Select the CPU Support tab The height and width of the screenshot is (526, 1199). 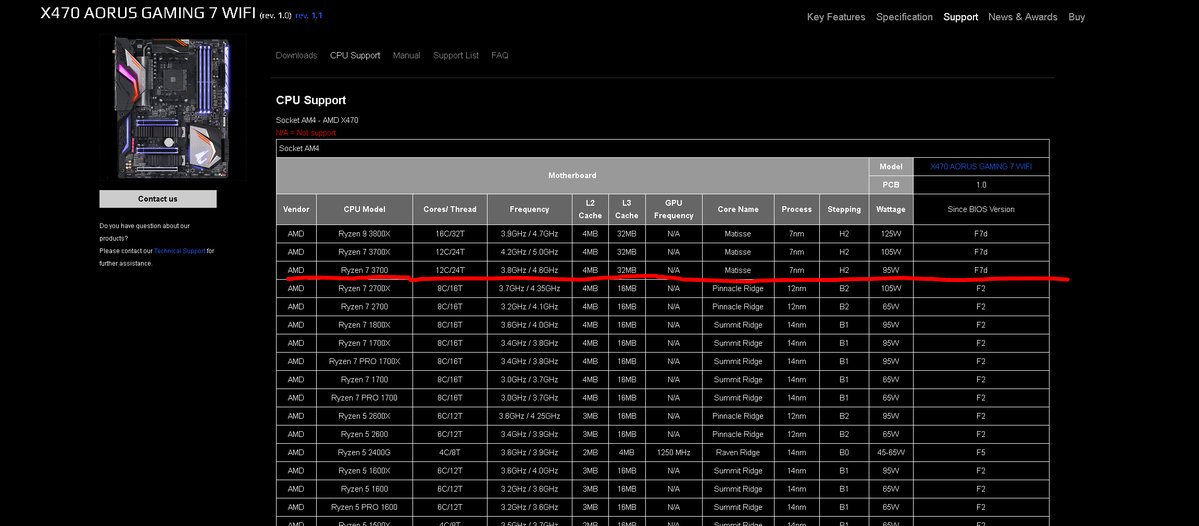click(x=355, y=55)
